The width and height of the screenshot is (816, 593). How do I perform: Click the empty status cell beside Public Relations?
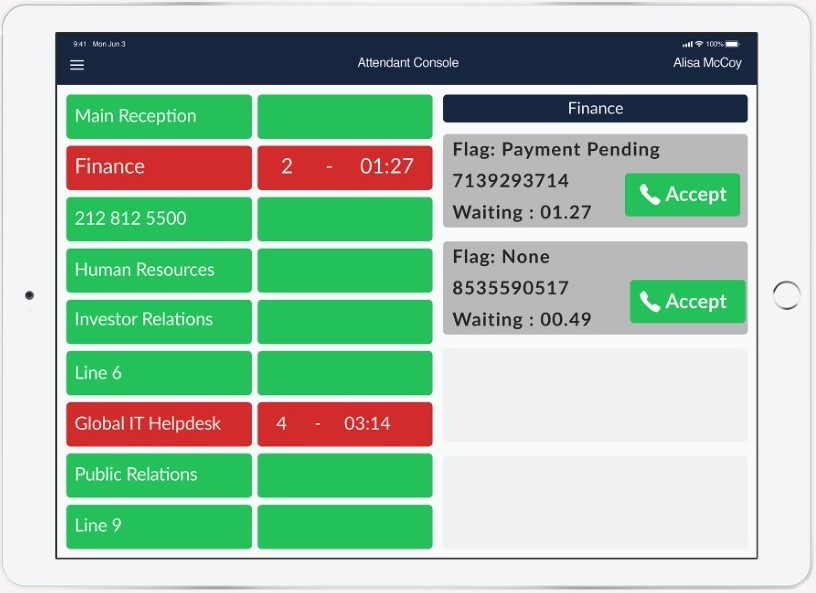pyautogui.click(x=345, y=475)
